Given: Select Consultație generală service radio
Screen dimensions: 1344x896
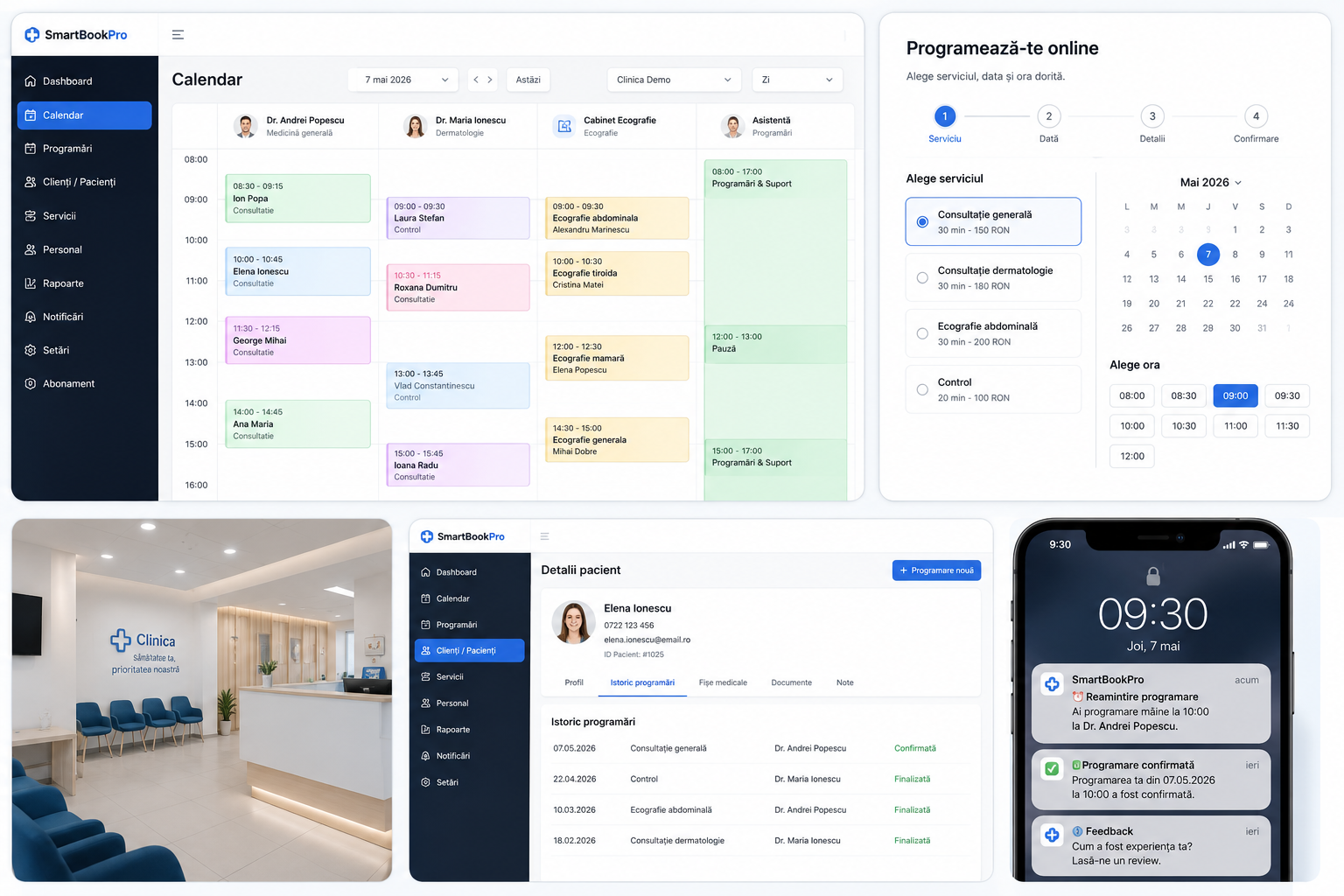Looking at the screenshot, I should (922, 221).
